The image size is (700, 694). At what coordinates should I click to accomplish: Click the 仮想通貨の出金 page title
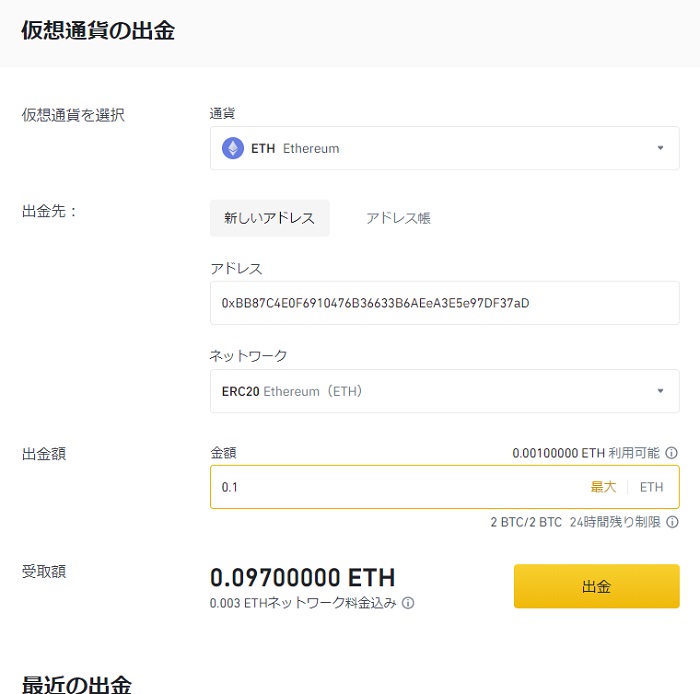coord(98,30)
